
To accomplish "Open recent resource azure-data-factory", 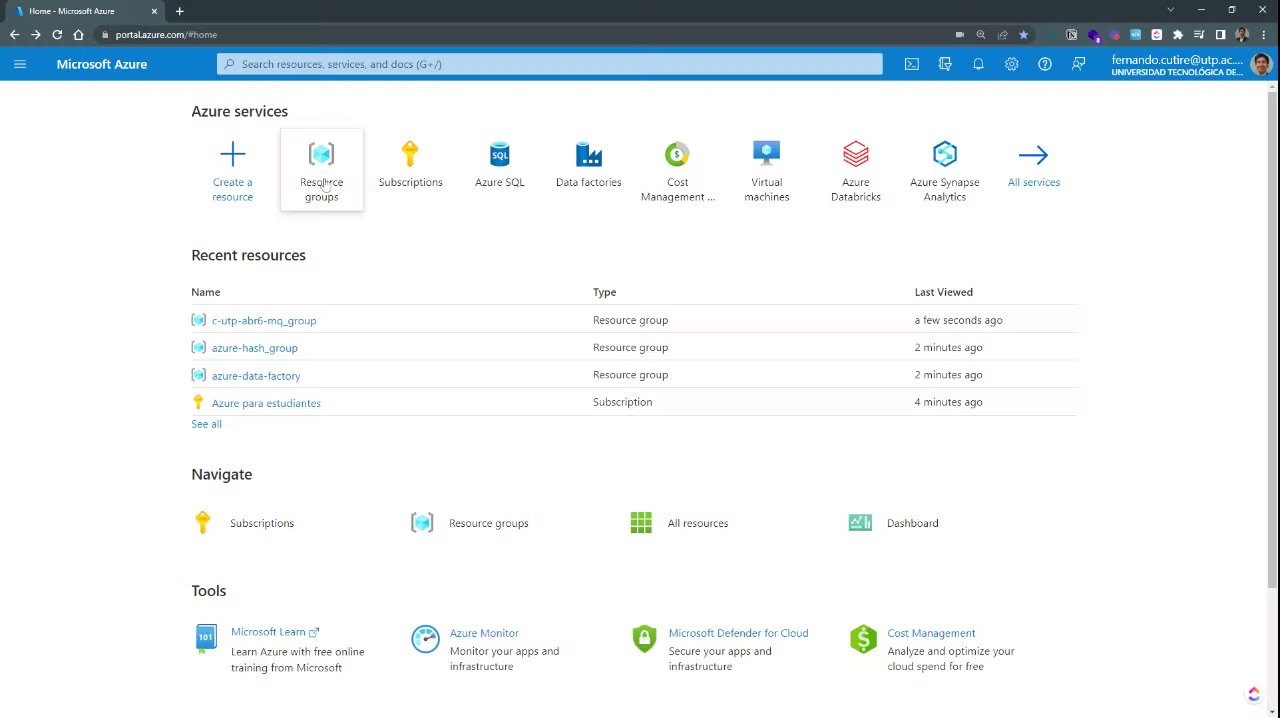I will [x=256, y=376].
